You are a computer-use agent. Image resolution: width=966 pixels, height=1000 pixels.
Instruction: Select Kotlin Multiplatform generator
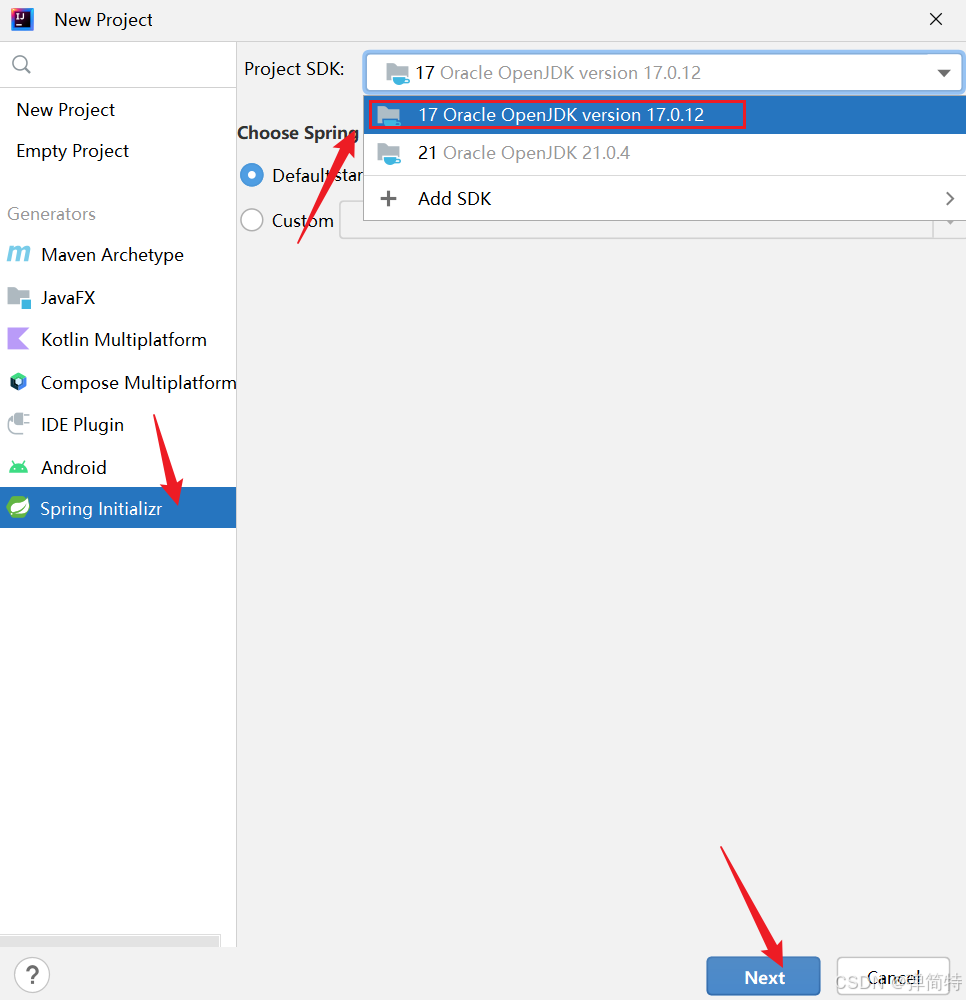point(118,339)
